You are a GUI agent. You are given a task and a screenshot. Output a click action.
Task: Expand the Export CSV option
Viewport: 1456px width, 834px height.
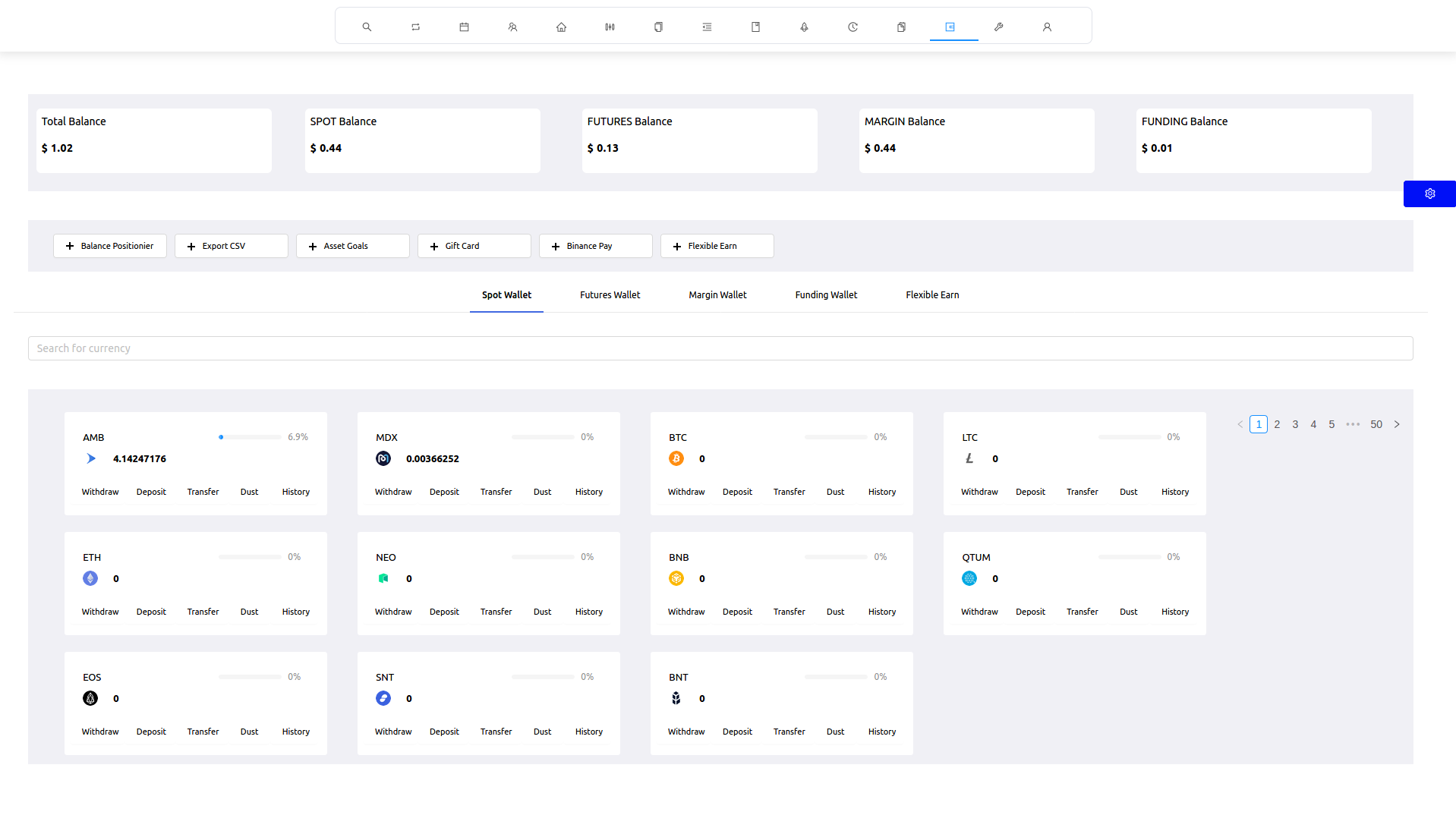(x=232, y=246)
